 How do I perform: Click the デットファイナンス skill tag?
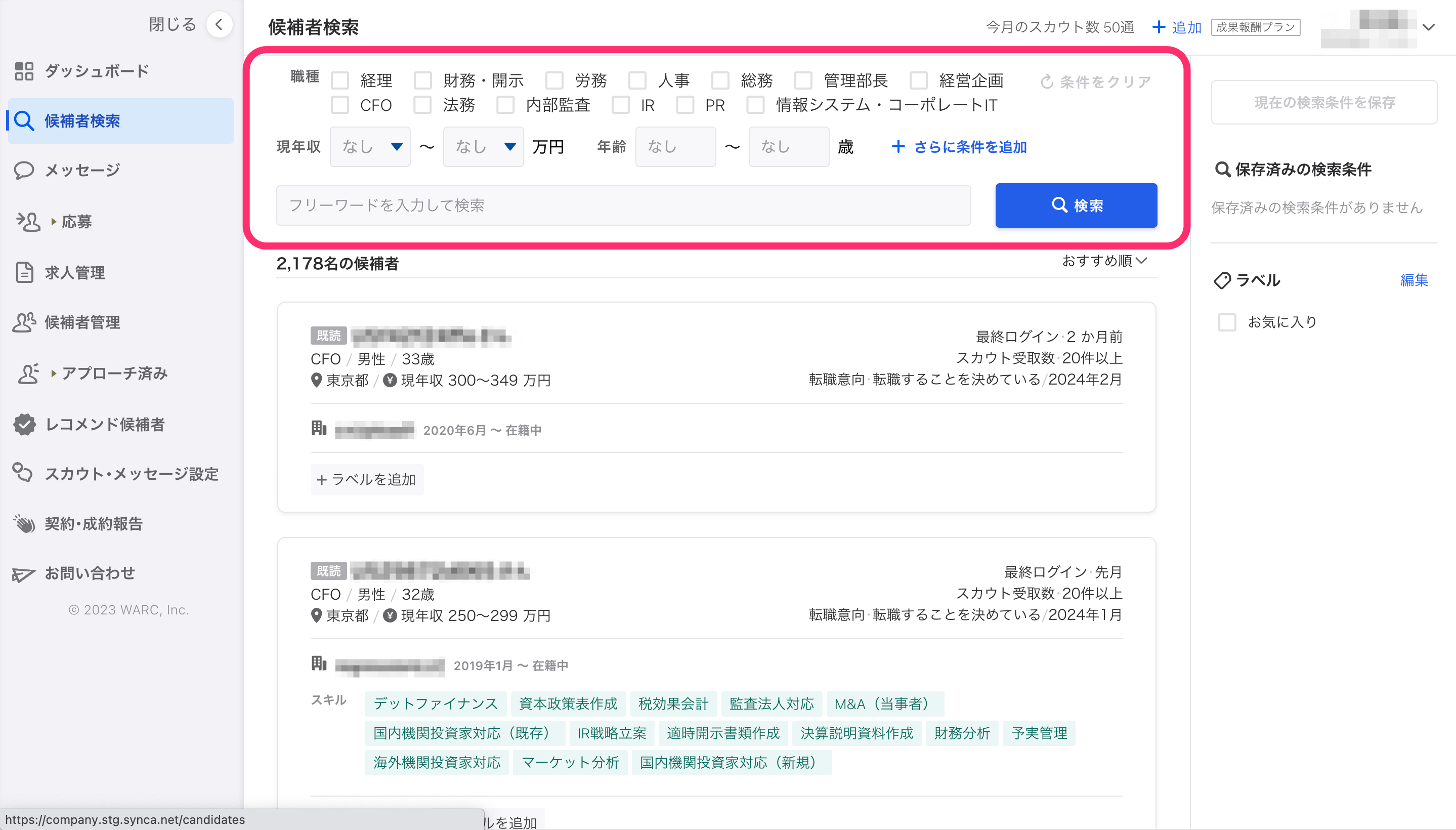(436, 703)
